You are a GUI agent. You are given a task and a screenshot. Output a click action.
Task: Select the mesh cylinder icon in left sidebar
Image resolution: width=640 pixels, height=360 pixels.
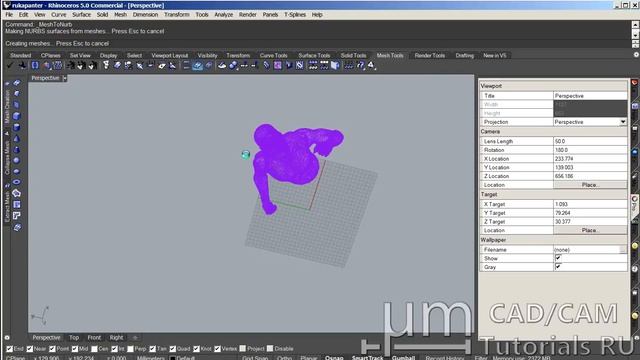coord(16,127)
